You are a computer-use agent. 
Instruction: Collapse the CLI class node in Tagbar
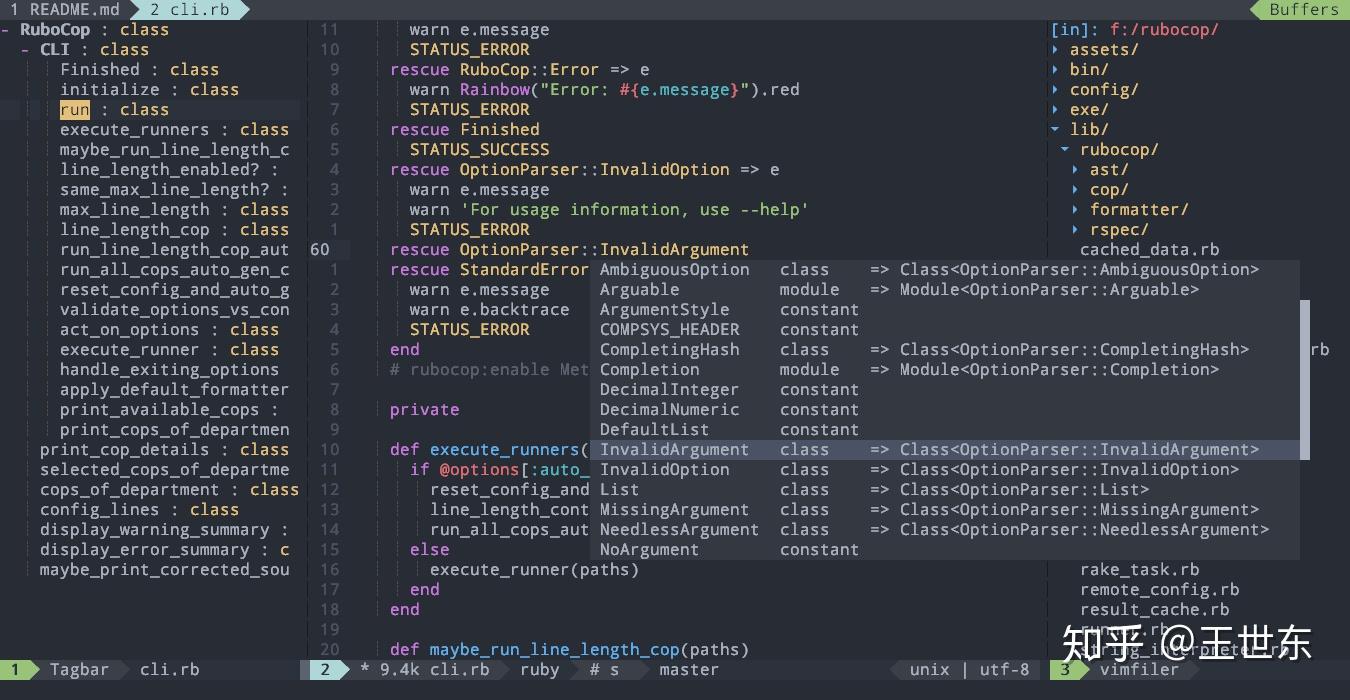click(25, 50)
